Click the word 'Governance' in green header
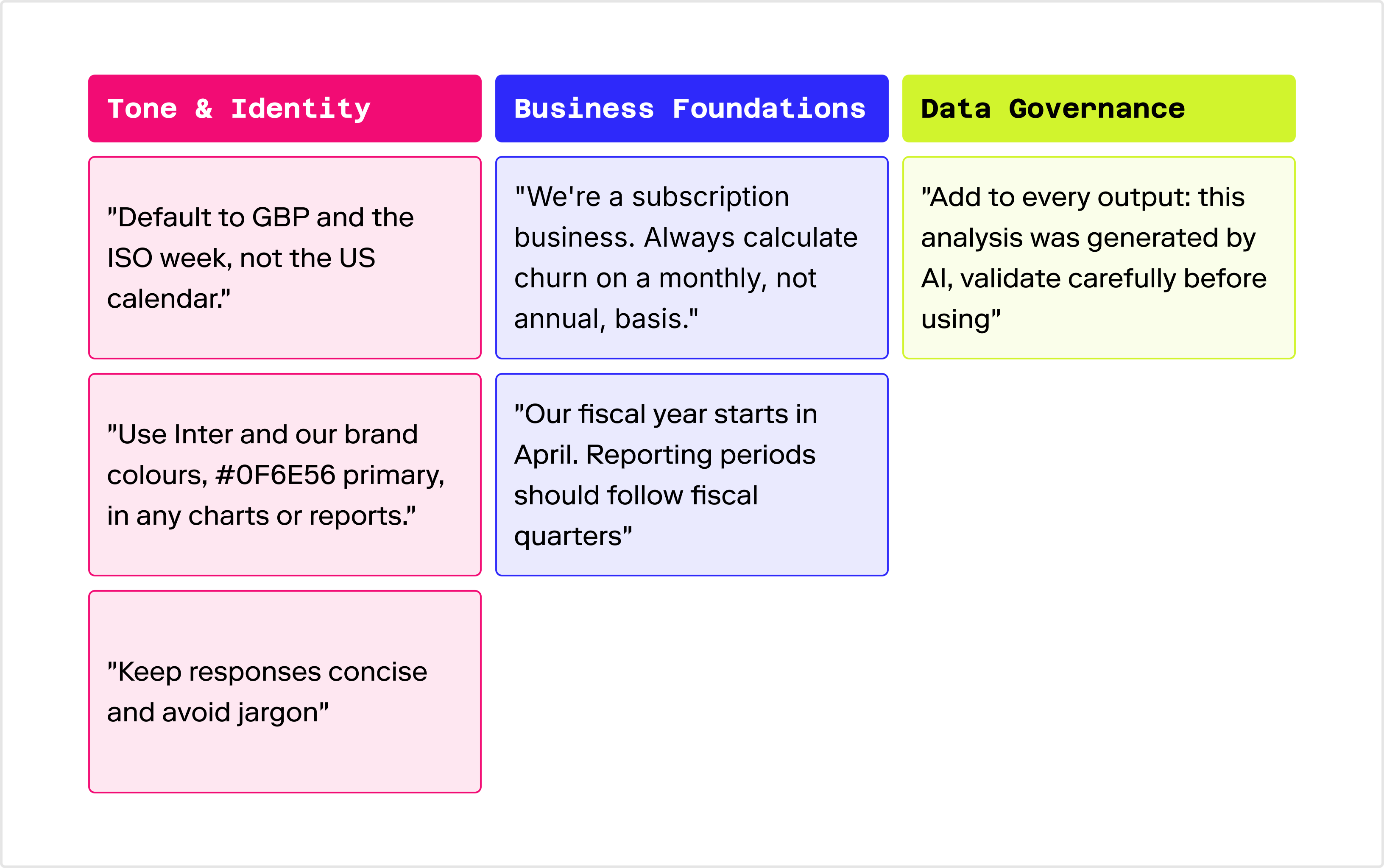This screenshot has width=1384, height=868. pos(1097,108)
